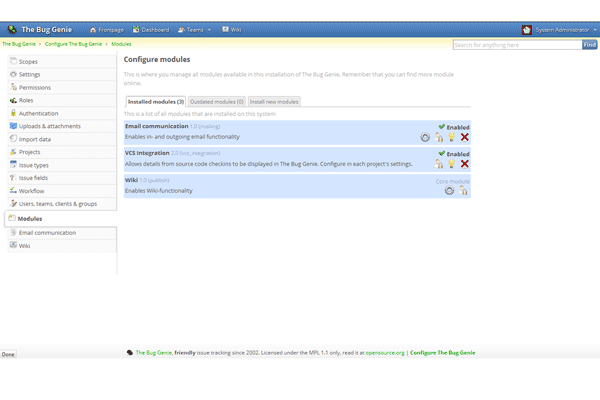This screenshot has width=600, height=400.
Task: Disable VCS Integration via lightbulb icon
Action: pyautogui.click(x=452, y=163)
